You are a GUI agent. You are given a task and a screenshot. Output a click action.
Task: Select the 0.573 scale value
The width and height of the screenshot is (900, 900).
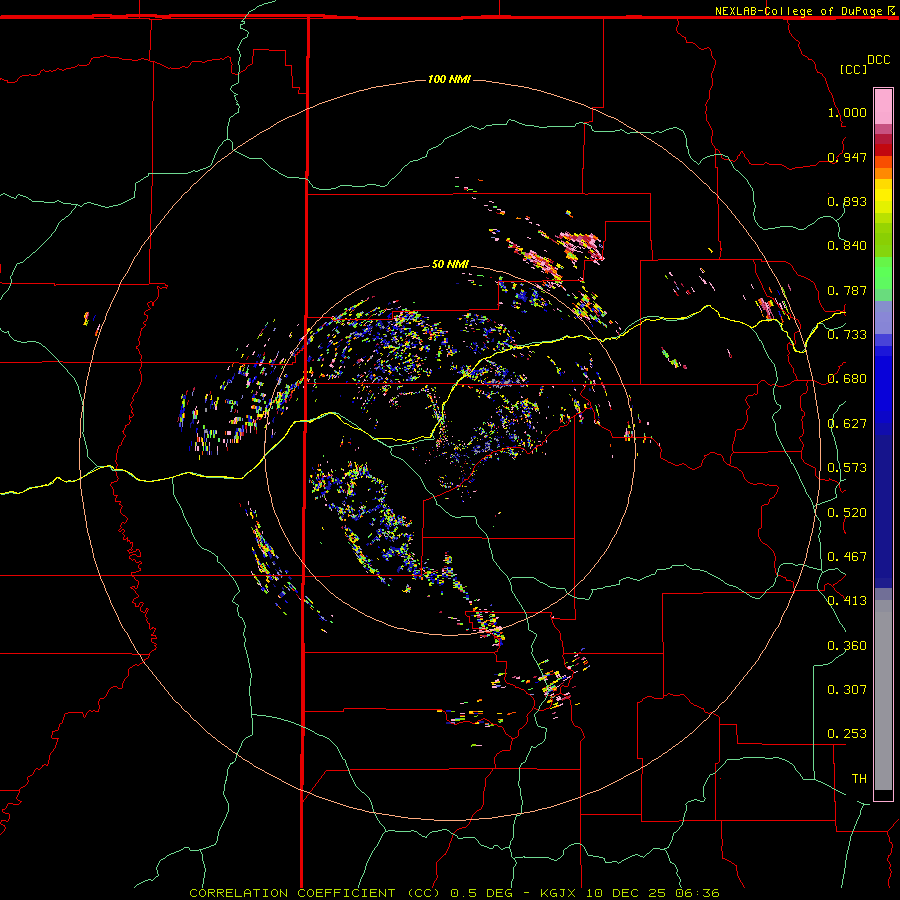pyautogui.click(x=847, y=468)
